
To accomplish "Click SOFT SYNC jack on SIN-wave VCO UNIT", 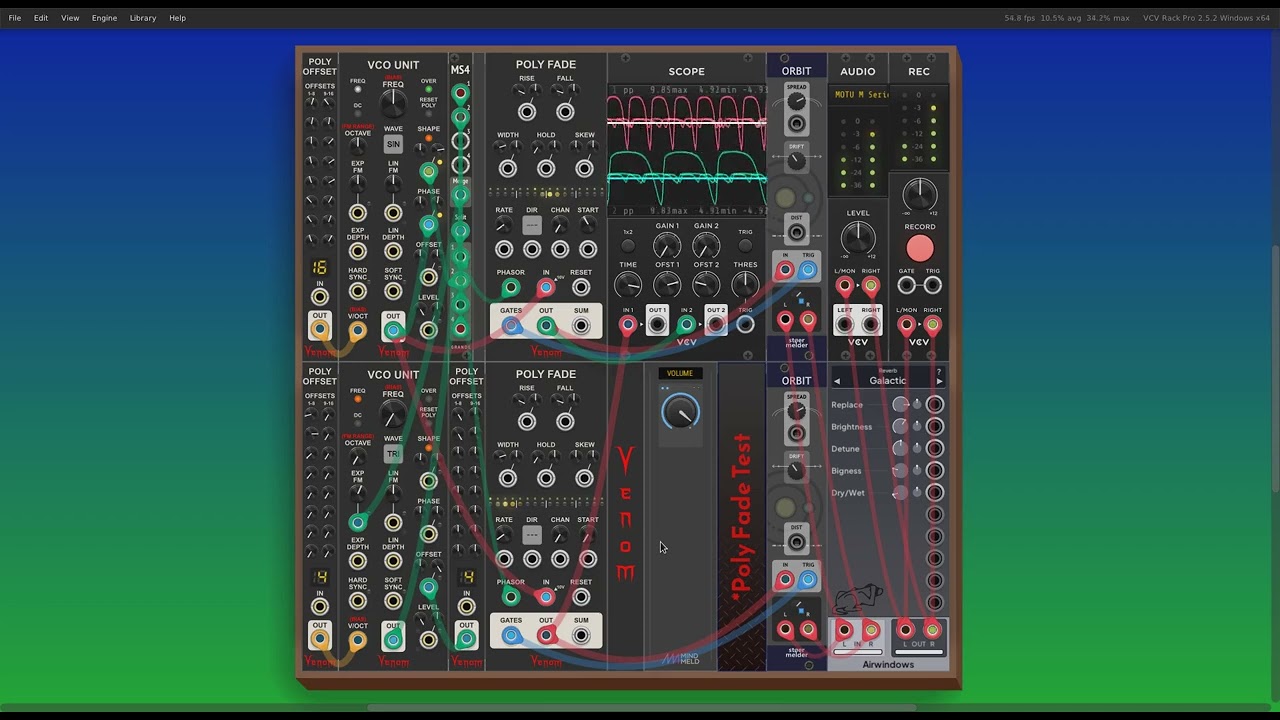I will coord(393,291).
